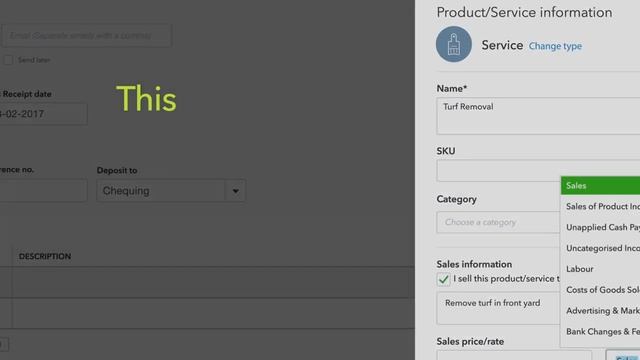Click the Change type link
Screen dimensions: 640x360
click(x=555, y=46)
